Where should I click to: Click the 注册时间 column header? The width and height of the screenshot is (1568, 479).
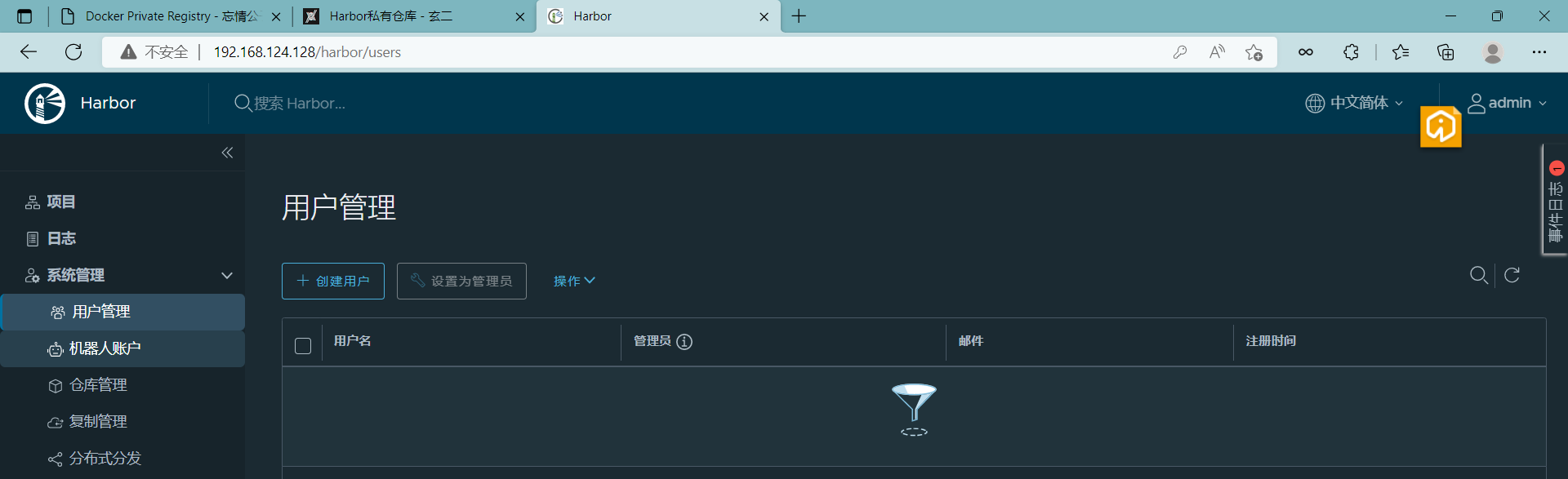pos(1271,341)
